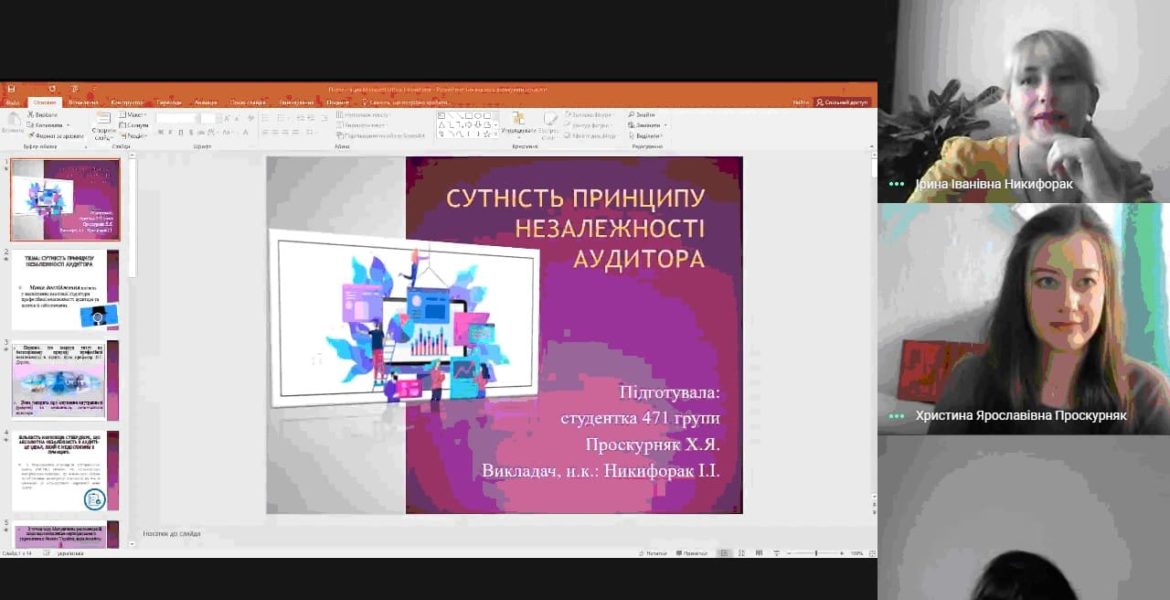The height and width of the screenshot is (600, 1170).
Task: Click the zoom out minus button
Action: (x=789, y=553)
